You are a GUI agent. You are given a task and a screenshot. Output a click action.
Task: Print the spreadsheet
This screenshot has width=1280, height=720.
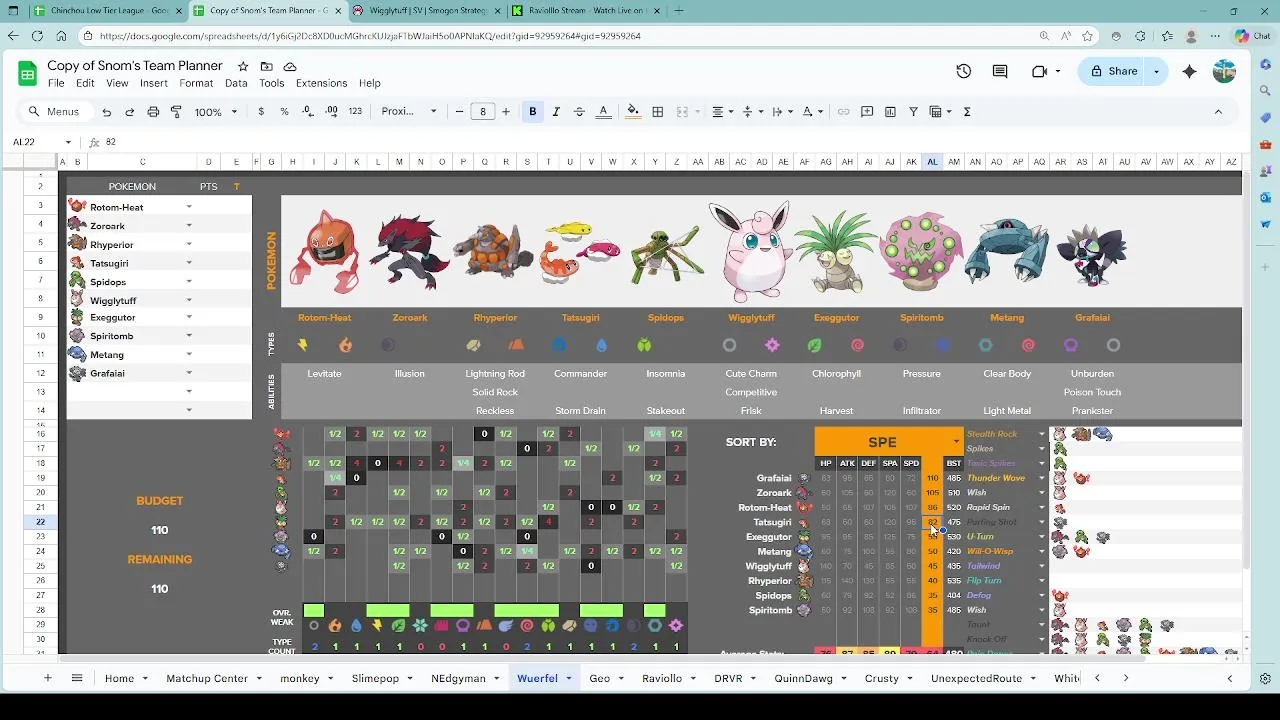[153, 112]
